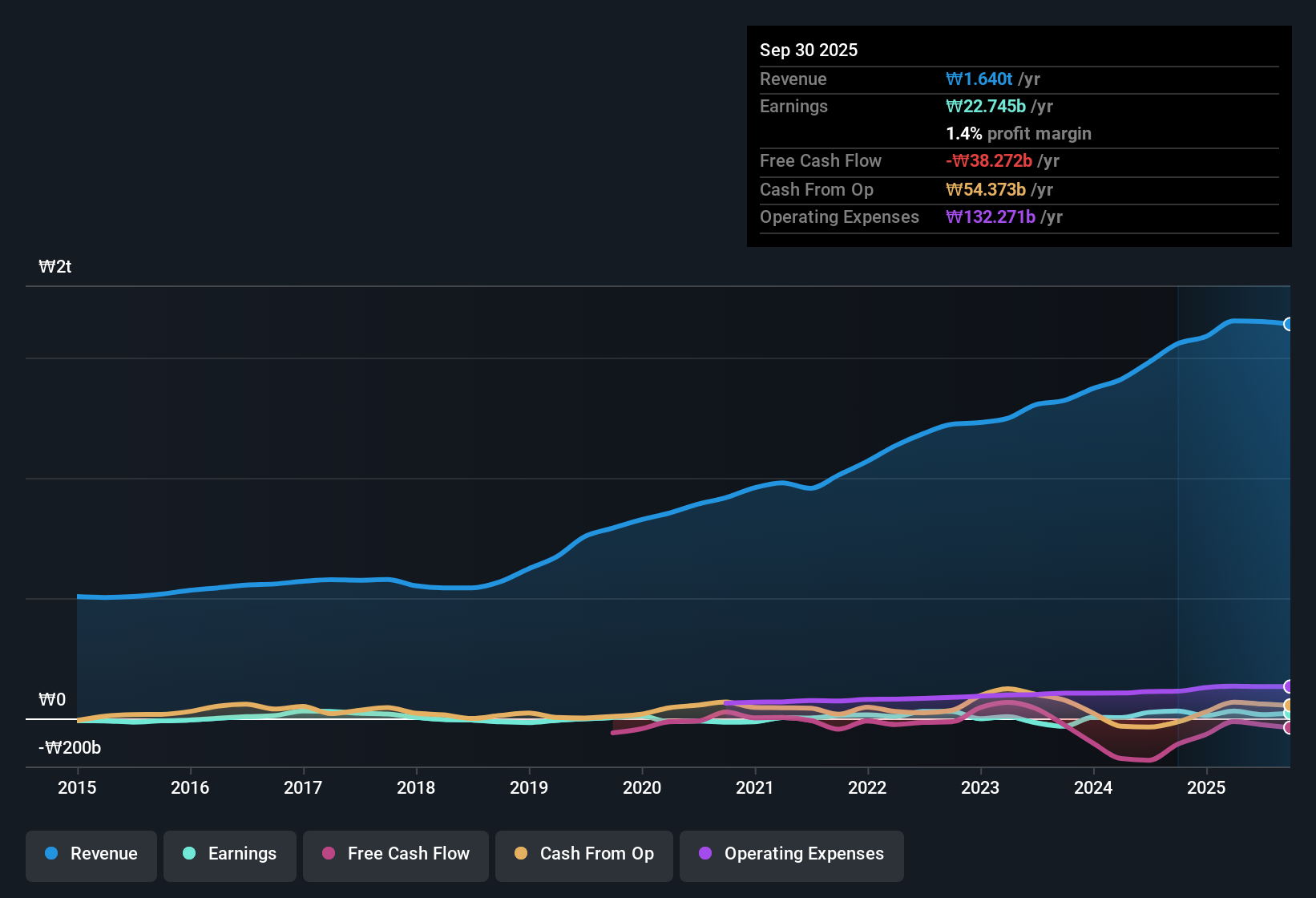Click the blue Revenue legend dot
The image size is (1316, 898).
tap(51, 854)
